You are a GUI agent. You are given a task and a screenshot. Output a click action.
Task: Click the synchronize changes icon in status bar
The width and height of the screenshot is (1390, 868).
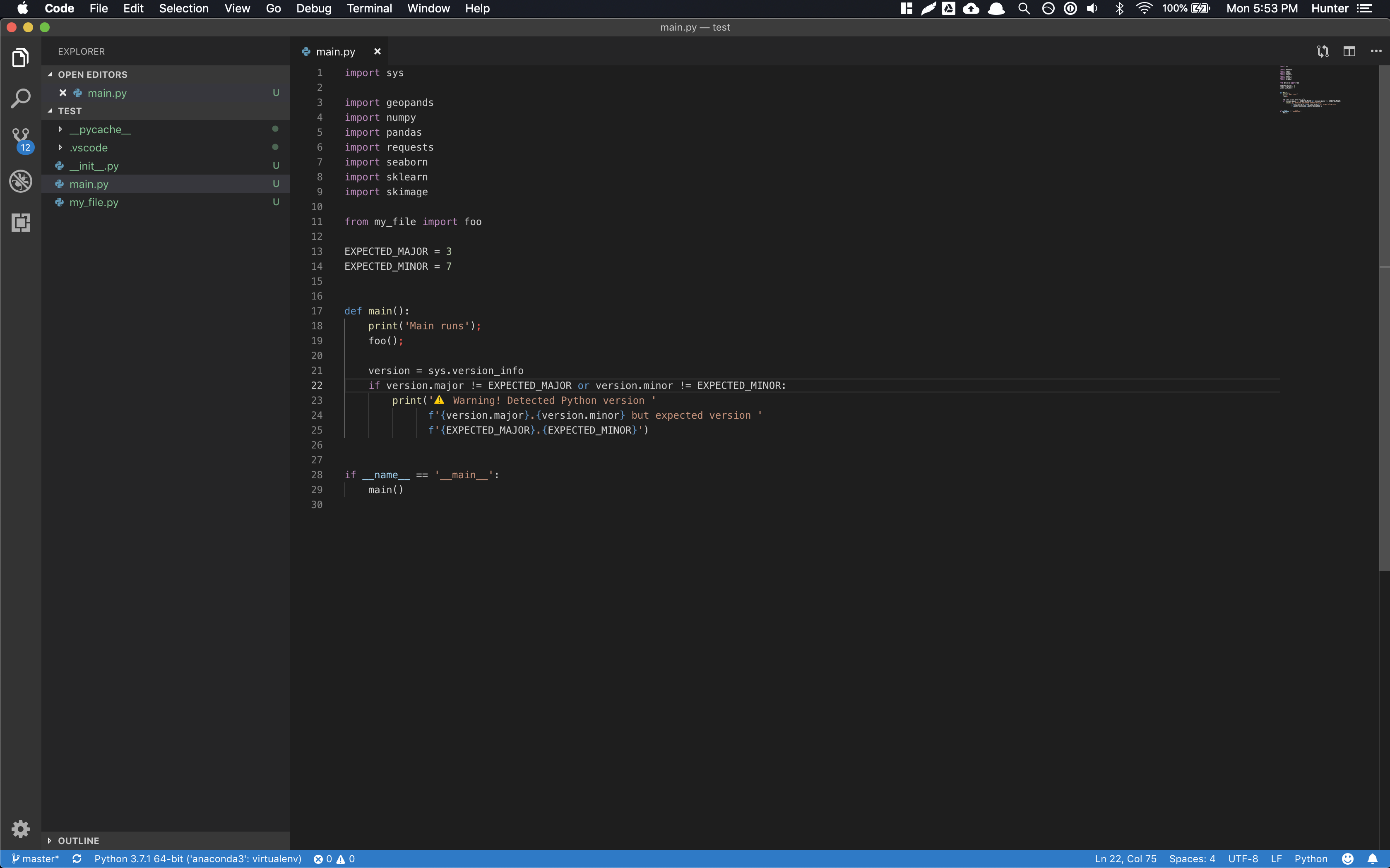pos(77,859)
